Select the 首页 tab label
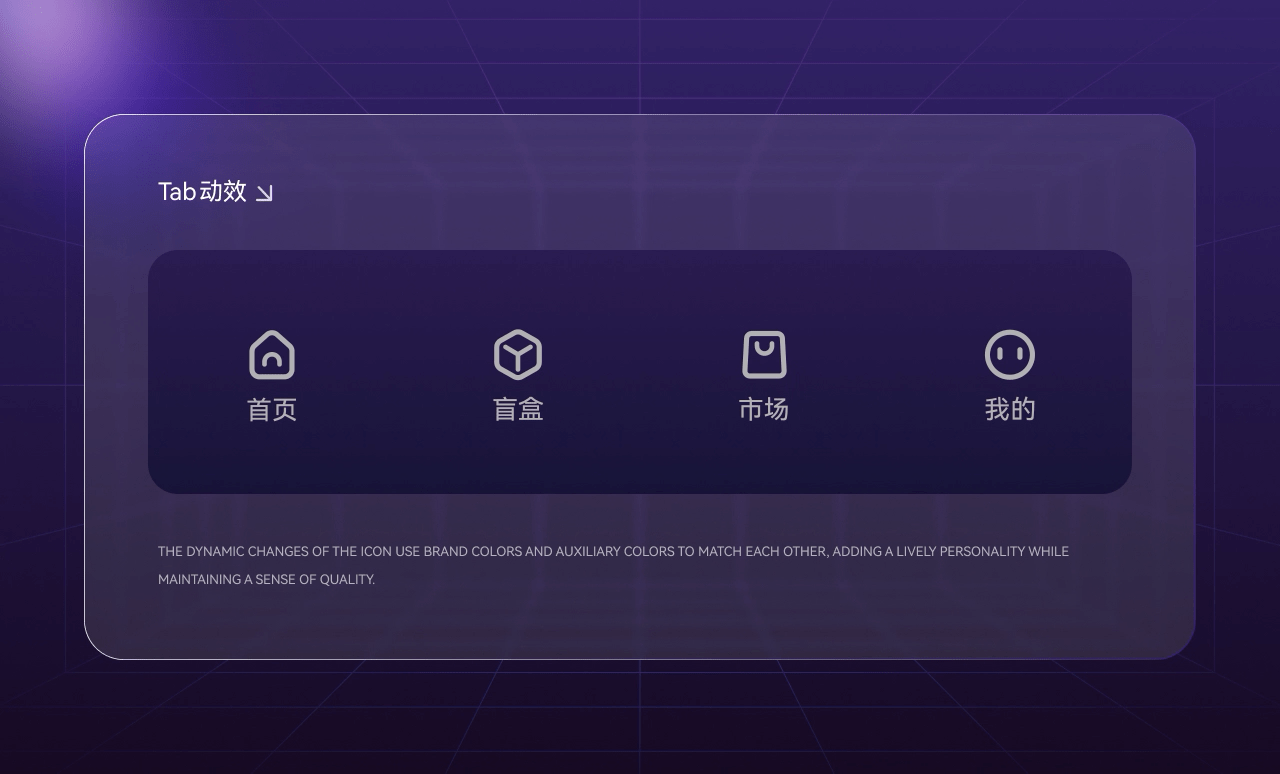The height and width of the screenshot is (774, 1280). [272, 409]
